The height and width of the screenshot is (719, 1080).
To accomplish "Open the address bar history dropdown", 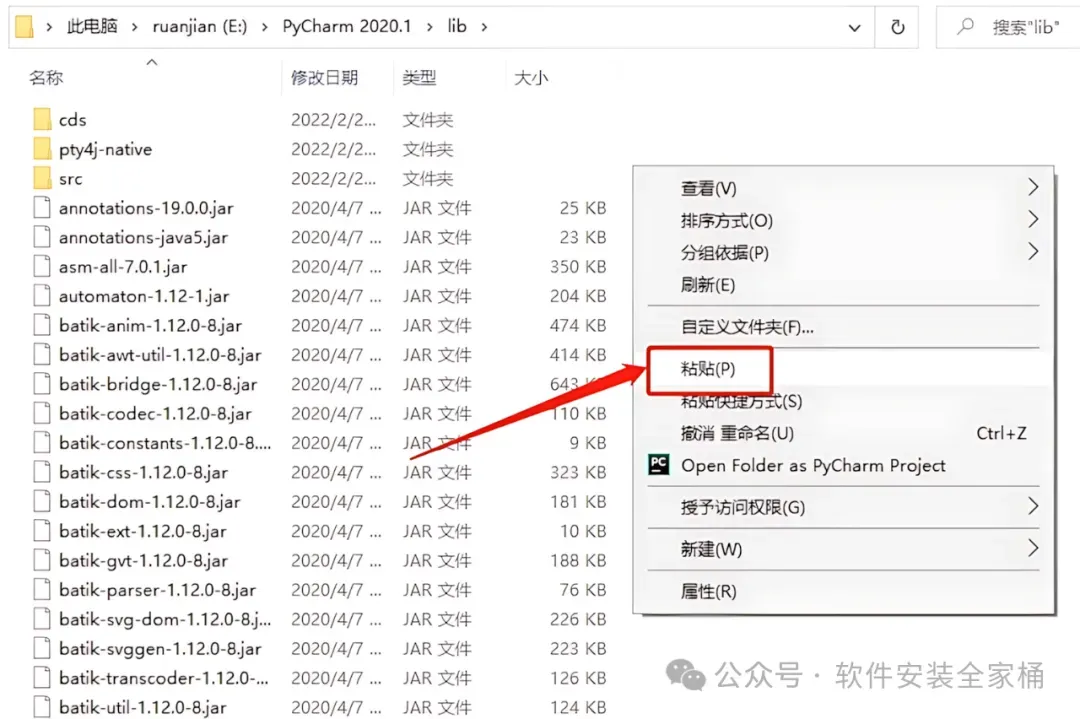I will [x=854, y=28].
